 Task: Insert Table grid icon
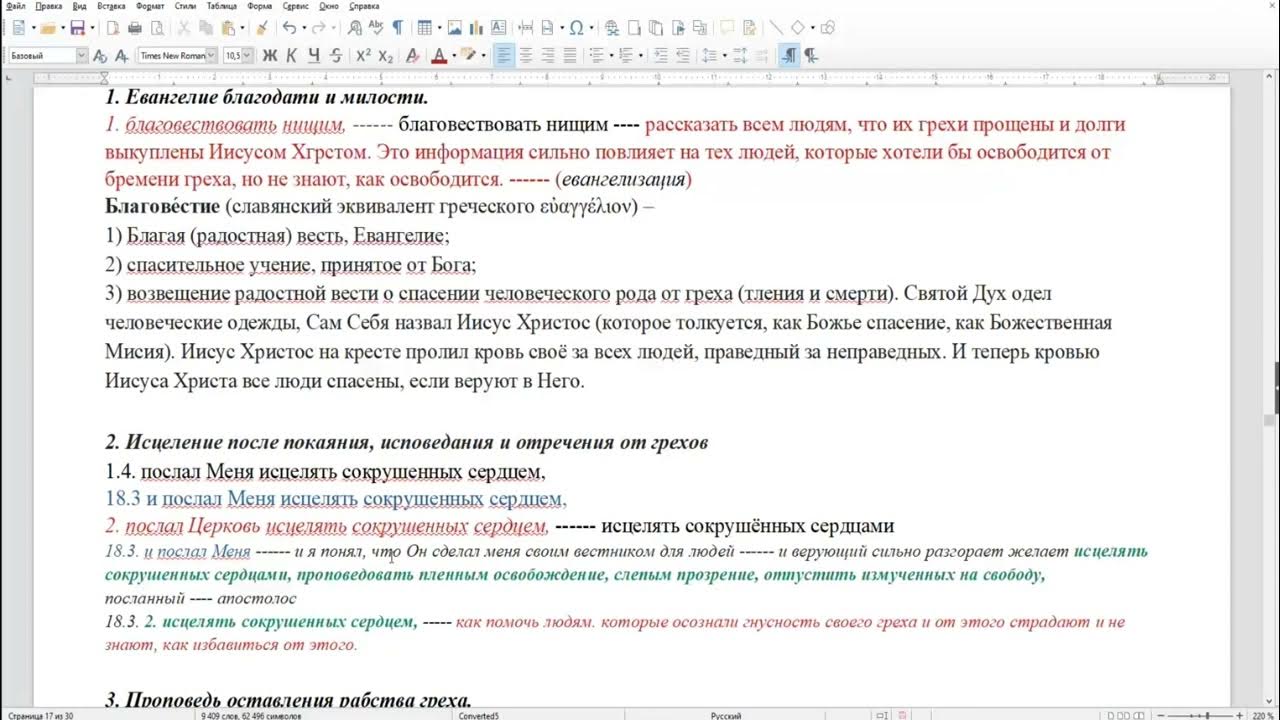click(425, 28)
